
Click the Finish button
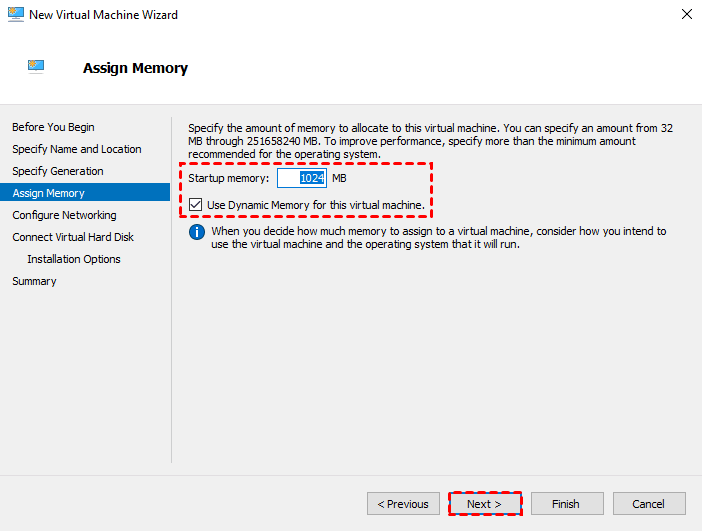point(567,504)
